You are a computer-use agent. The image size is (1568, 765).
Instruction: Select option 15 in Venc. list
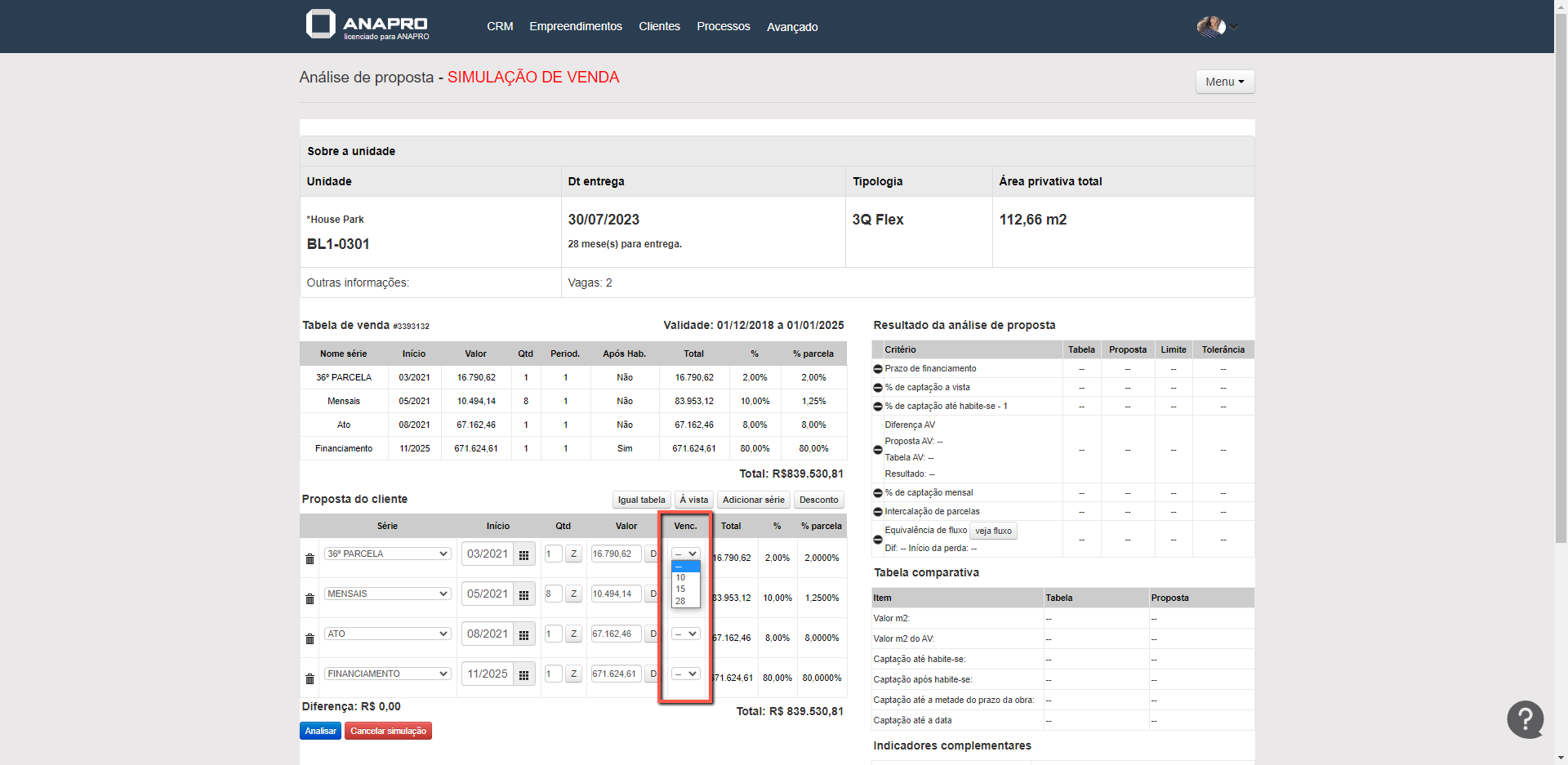[x=681, y=589]
